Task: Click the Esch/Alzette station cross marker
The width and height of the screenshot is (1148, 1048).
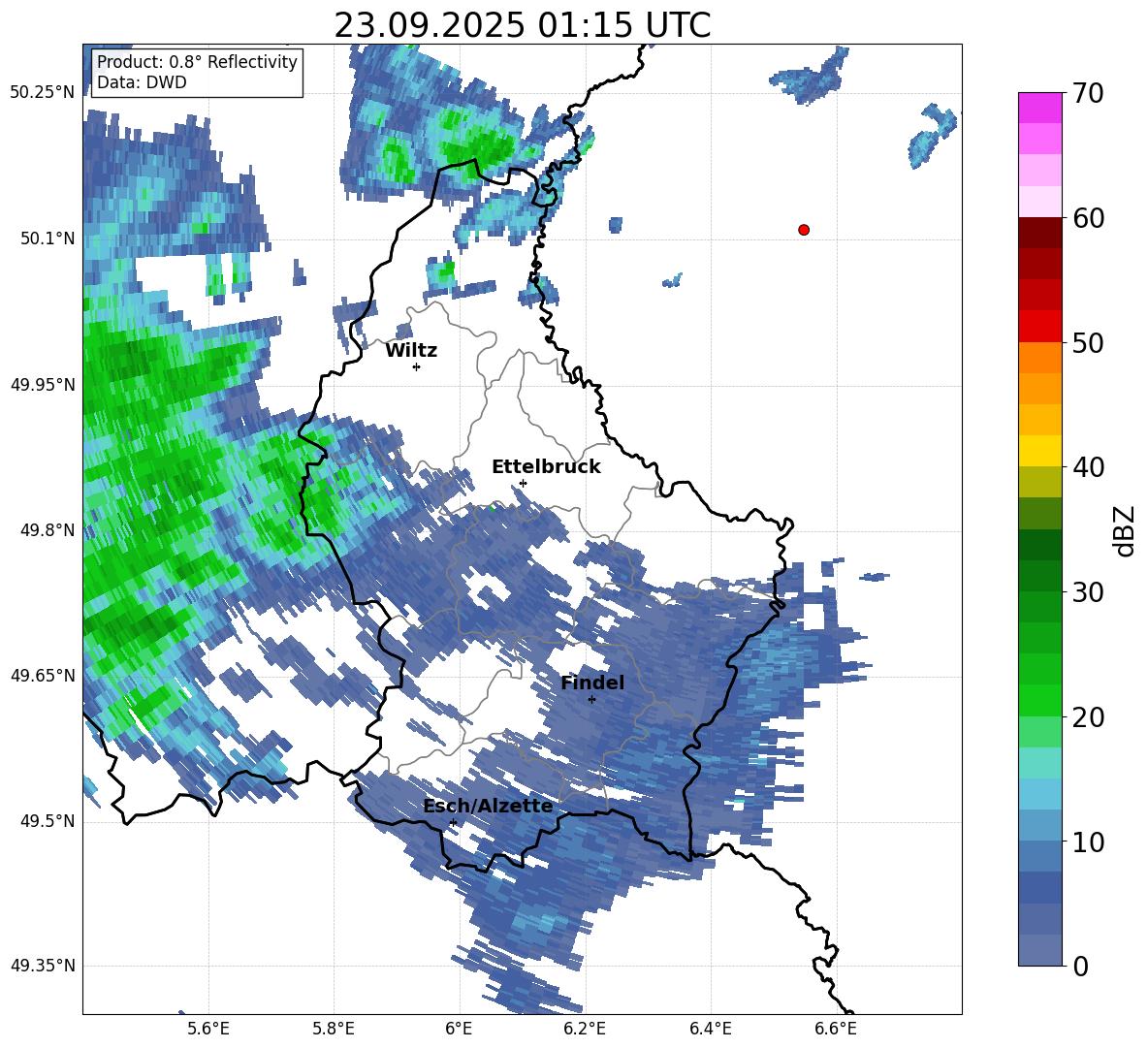Action: pyautogui.click(x=453, y=822)
